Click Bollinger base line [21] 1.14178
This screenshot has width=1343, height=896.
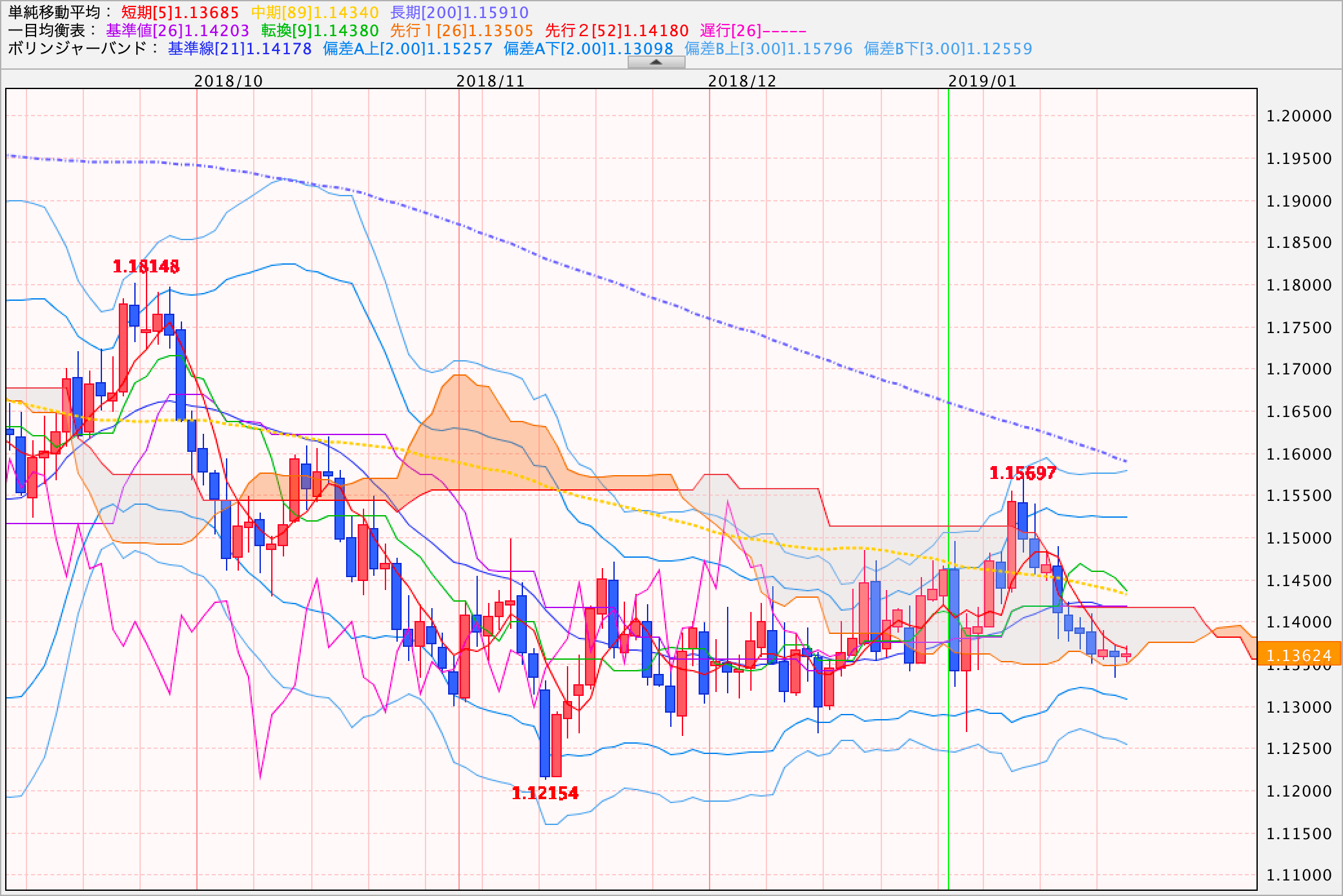tap(240, 49)
